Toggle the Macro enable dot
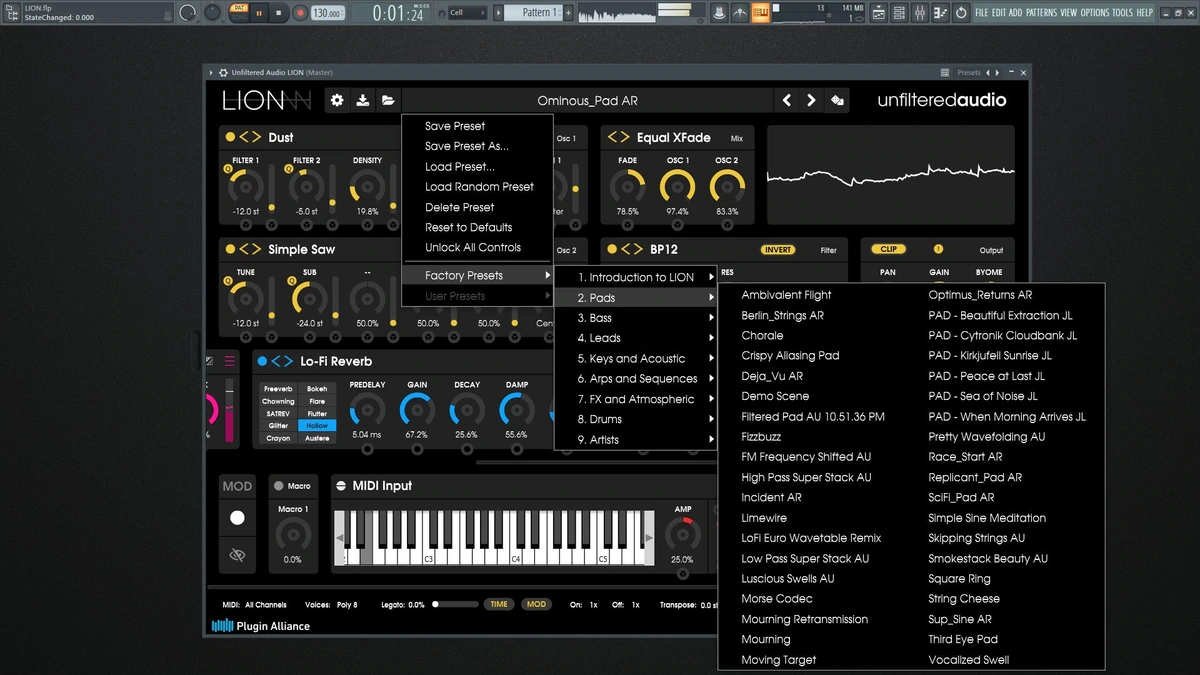Image resolution: width=1200 pixels, height=675 pixels. [279, 486]
